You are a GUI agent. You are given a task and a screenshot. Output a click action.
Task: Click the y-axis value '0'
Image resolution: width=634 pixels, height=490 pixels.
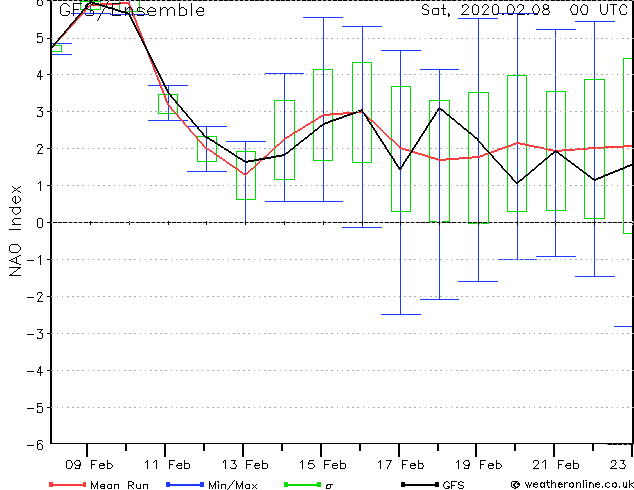click(40, 223)
